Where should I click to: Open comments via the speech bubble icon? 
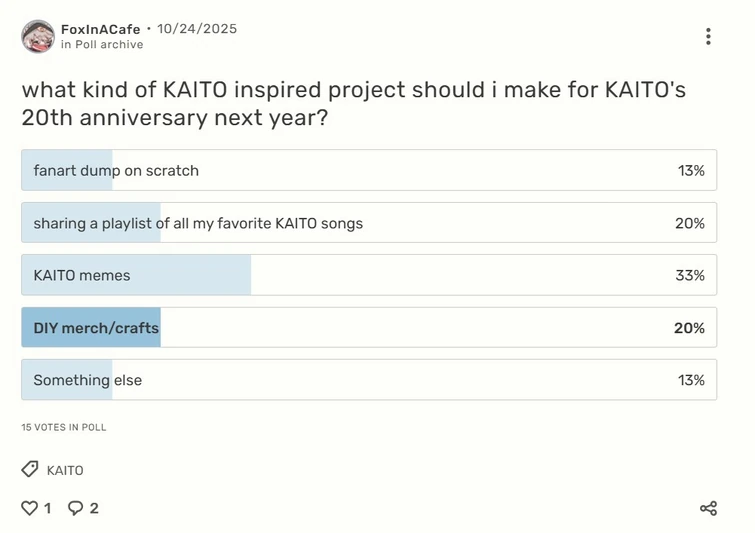[75, 508]
